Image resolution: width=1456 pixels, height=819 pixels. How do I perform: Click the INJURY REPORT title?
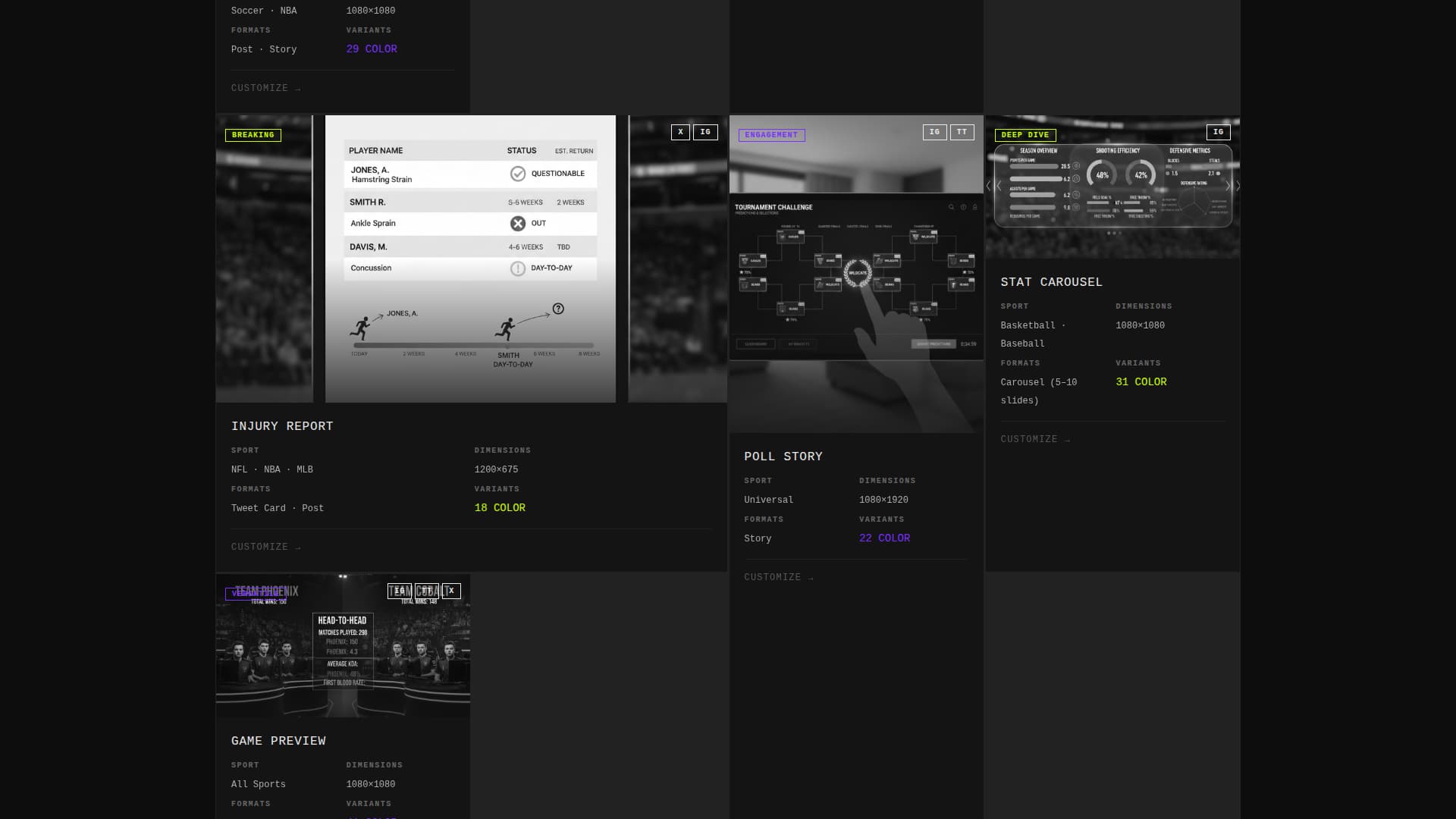coord(282,426)
